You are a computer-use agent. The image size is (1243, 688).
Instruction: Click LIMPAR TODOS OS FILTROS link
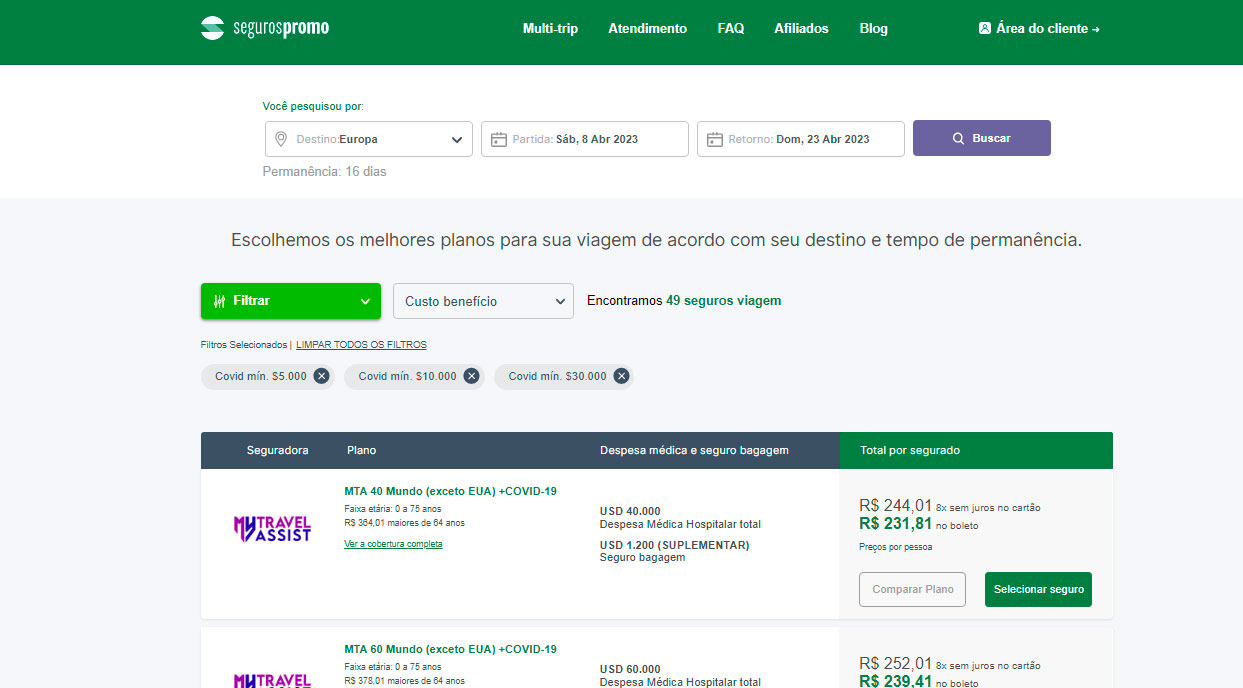tap(361, 345)
